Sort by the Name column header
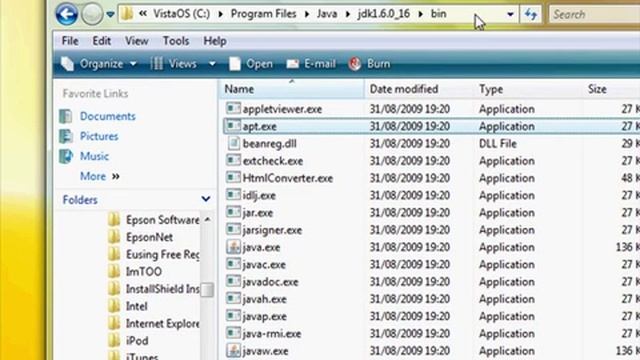 291,89
